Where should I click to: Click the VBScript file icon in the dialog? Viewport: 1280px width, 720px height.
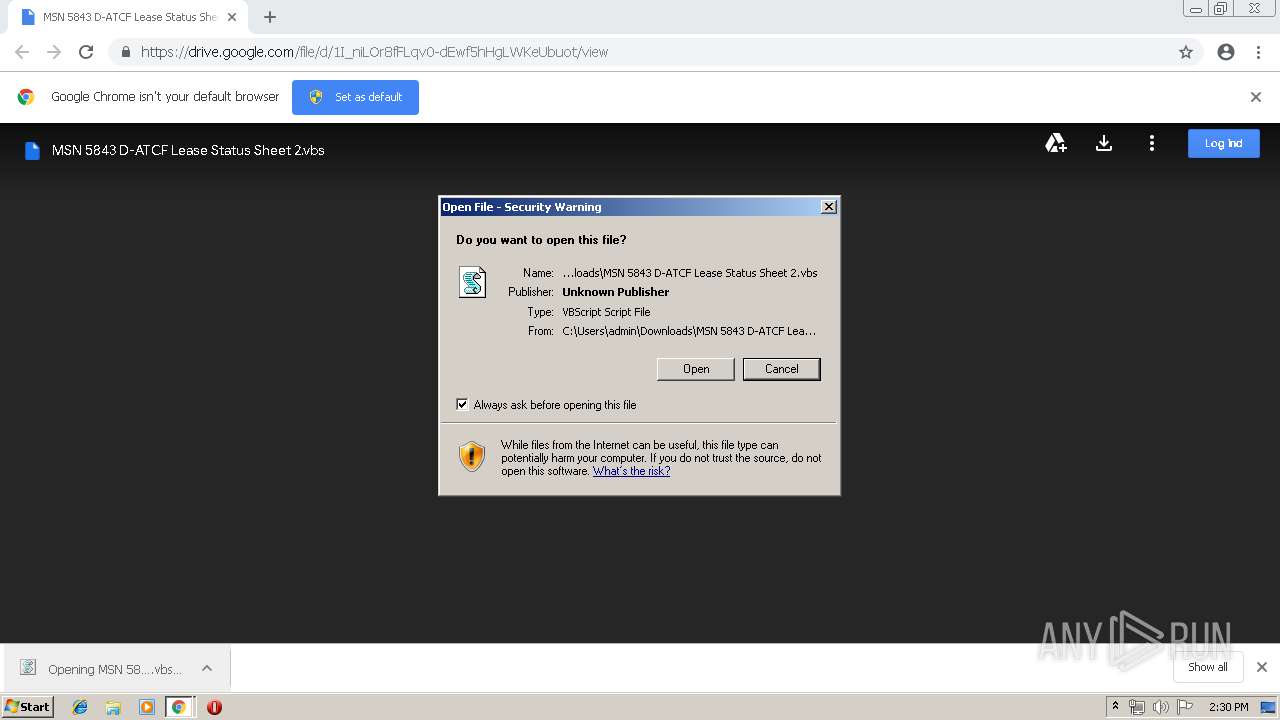click(x=472, y=282)
